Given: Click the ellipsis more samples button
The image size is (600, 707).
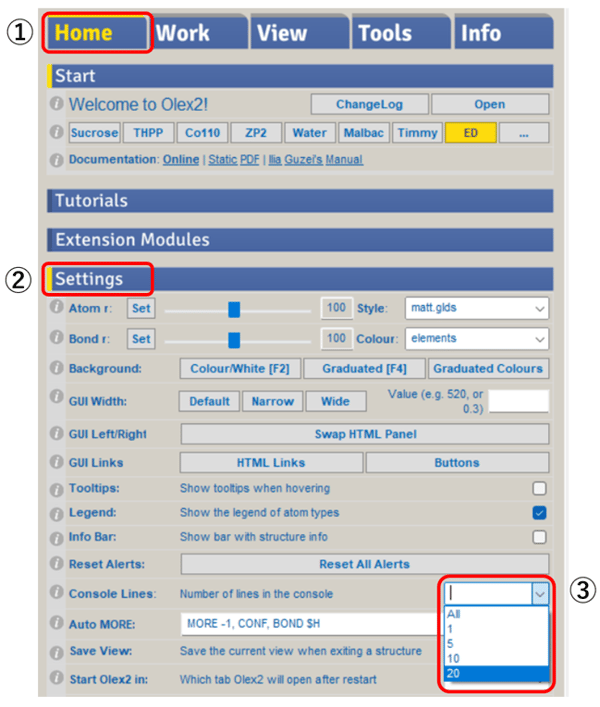Looking at the screenshot, I should click(524, 133).
